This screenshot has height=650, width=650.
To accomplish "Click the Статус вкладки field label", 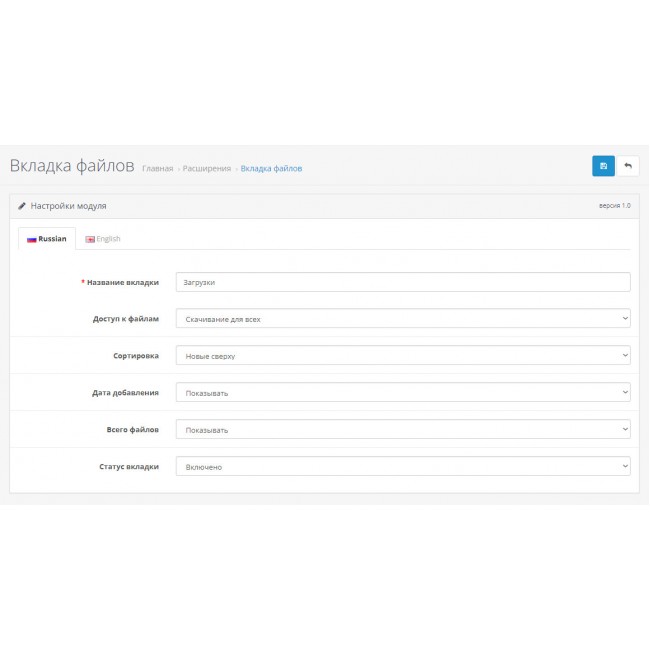I will click(128, 466).
